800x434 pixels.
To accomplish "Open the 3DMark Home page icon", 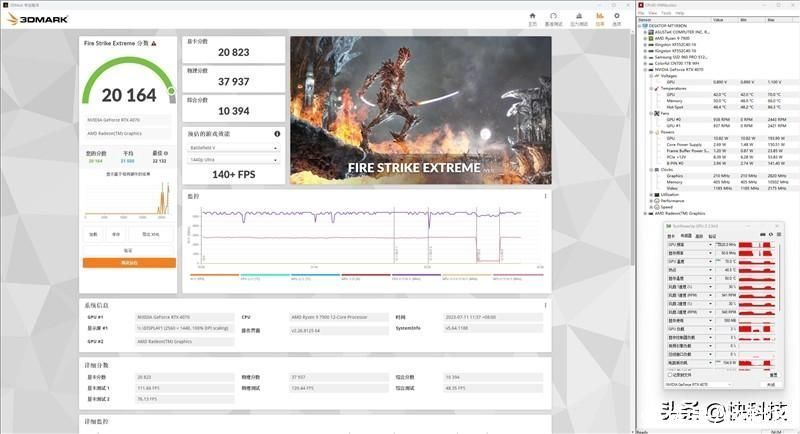I will coord(532,16).
